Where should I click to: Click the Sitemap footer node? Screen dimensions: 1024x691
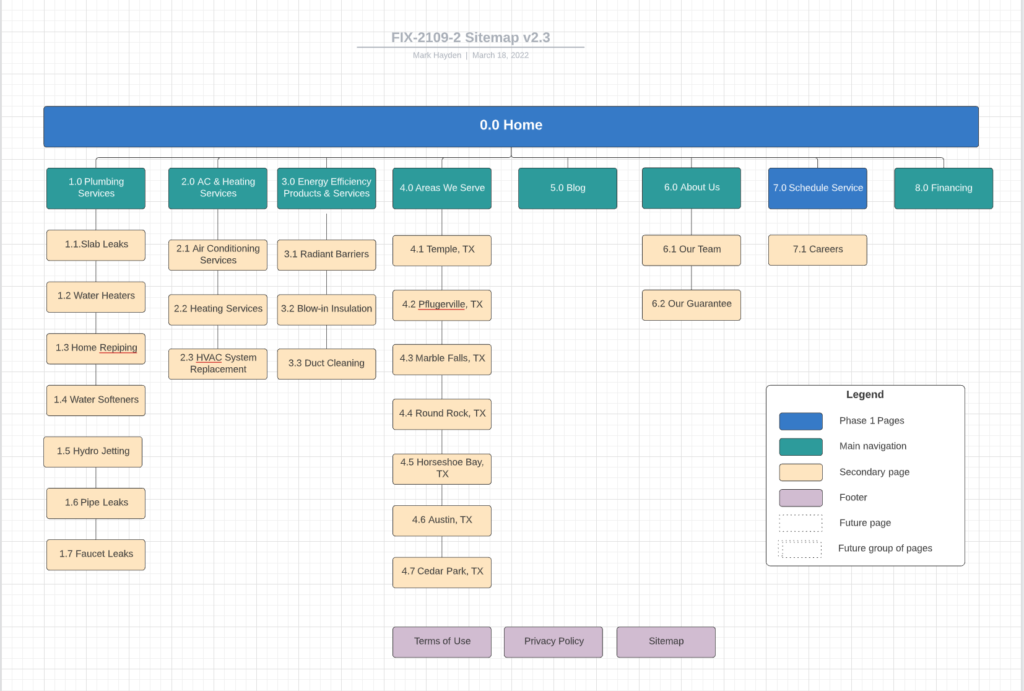tap(666, 642)
